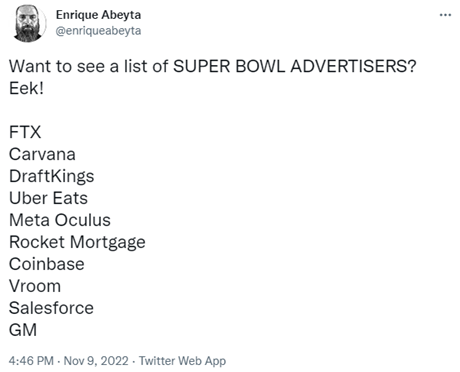The width and height of the screenshot is (460, 372).
Task: Click the word Eek! in the tweet
Action: pyautogui.click(x=26, y=88)
